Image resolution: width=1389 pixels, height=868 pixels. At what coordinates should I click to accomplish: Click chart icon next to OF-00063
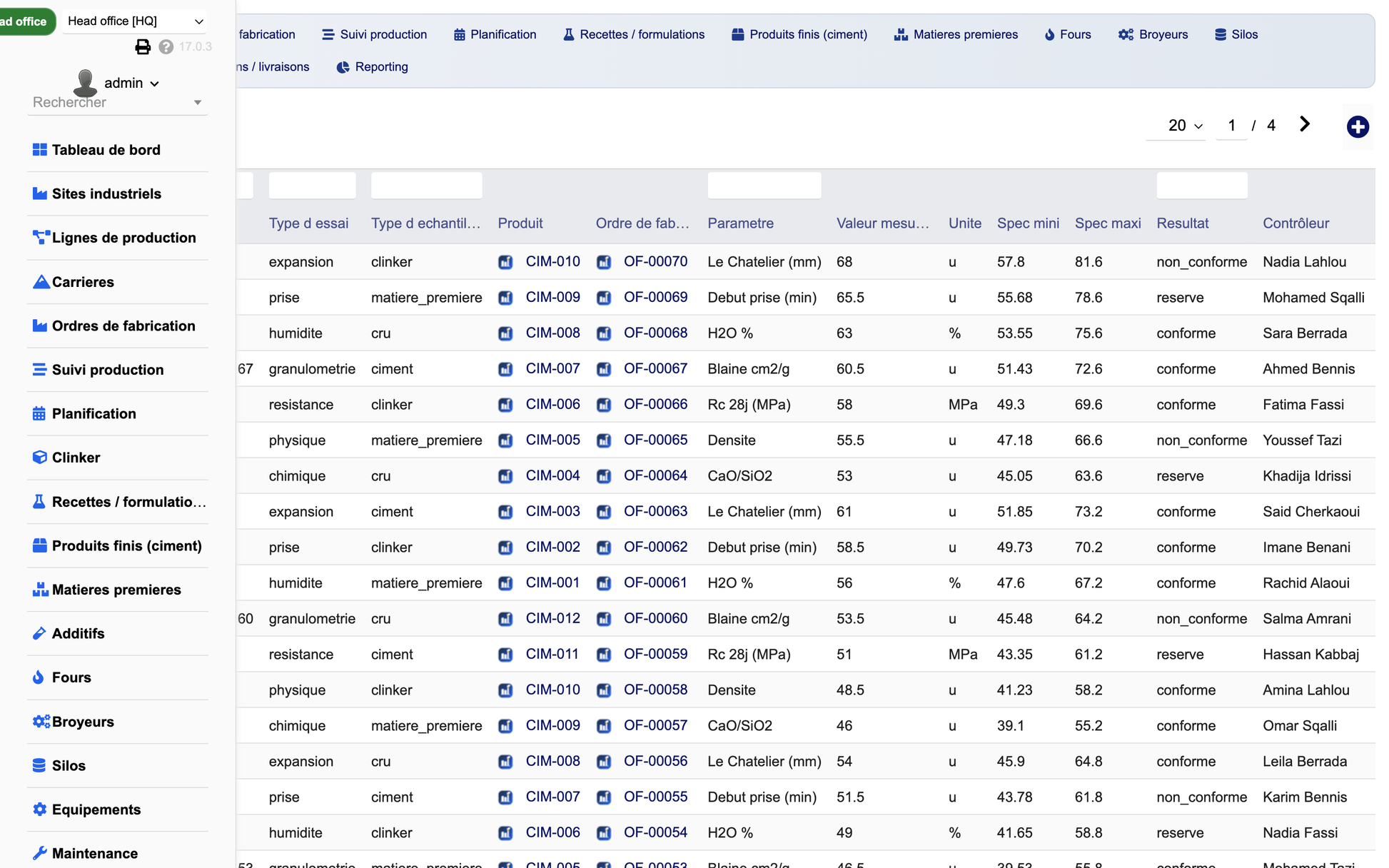[x=604, y=512]
